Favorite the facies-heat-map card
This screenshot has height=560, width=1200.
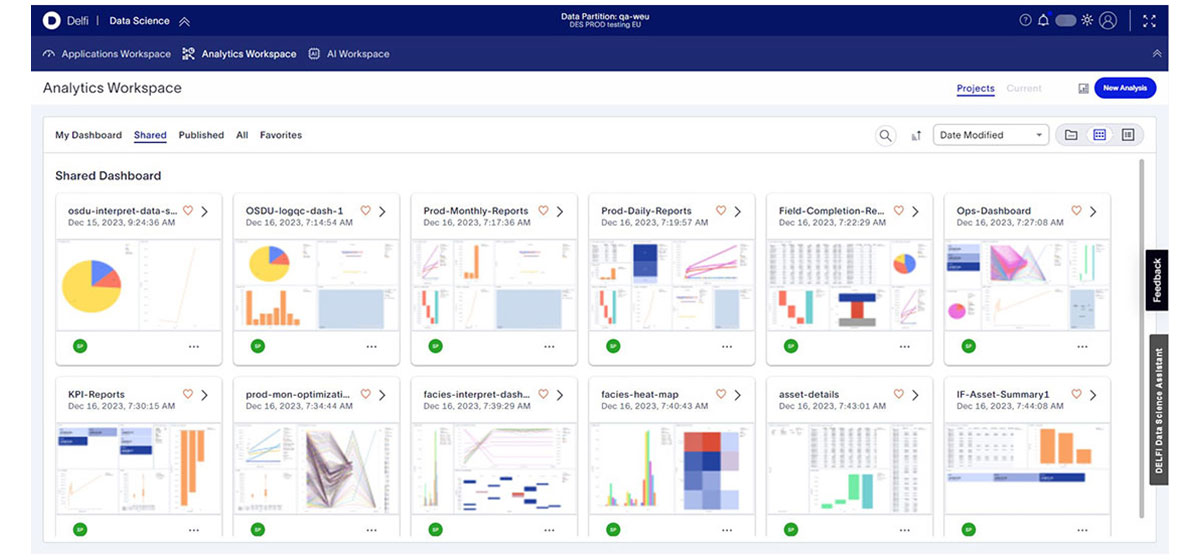(721, 394)
